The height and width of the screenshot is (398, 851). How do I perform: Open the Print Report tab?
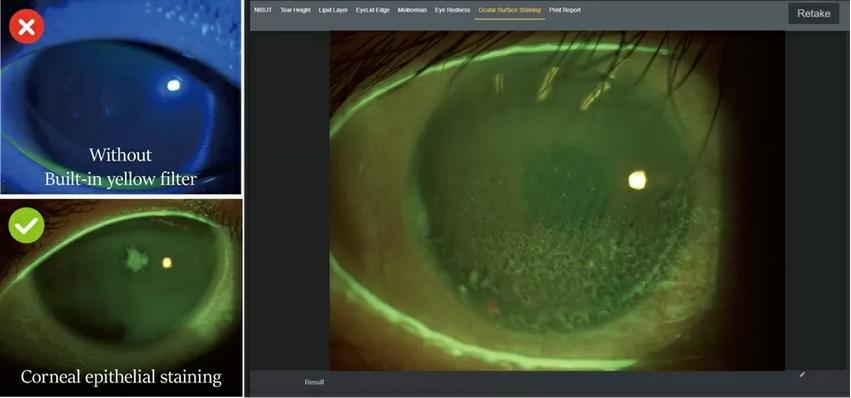pyautogui.click(x=565, y=10)
